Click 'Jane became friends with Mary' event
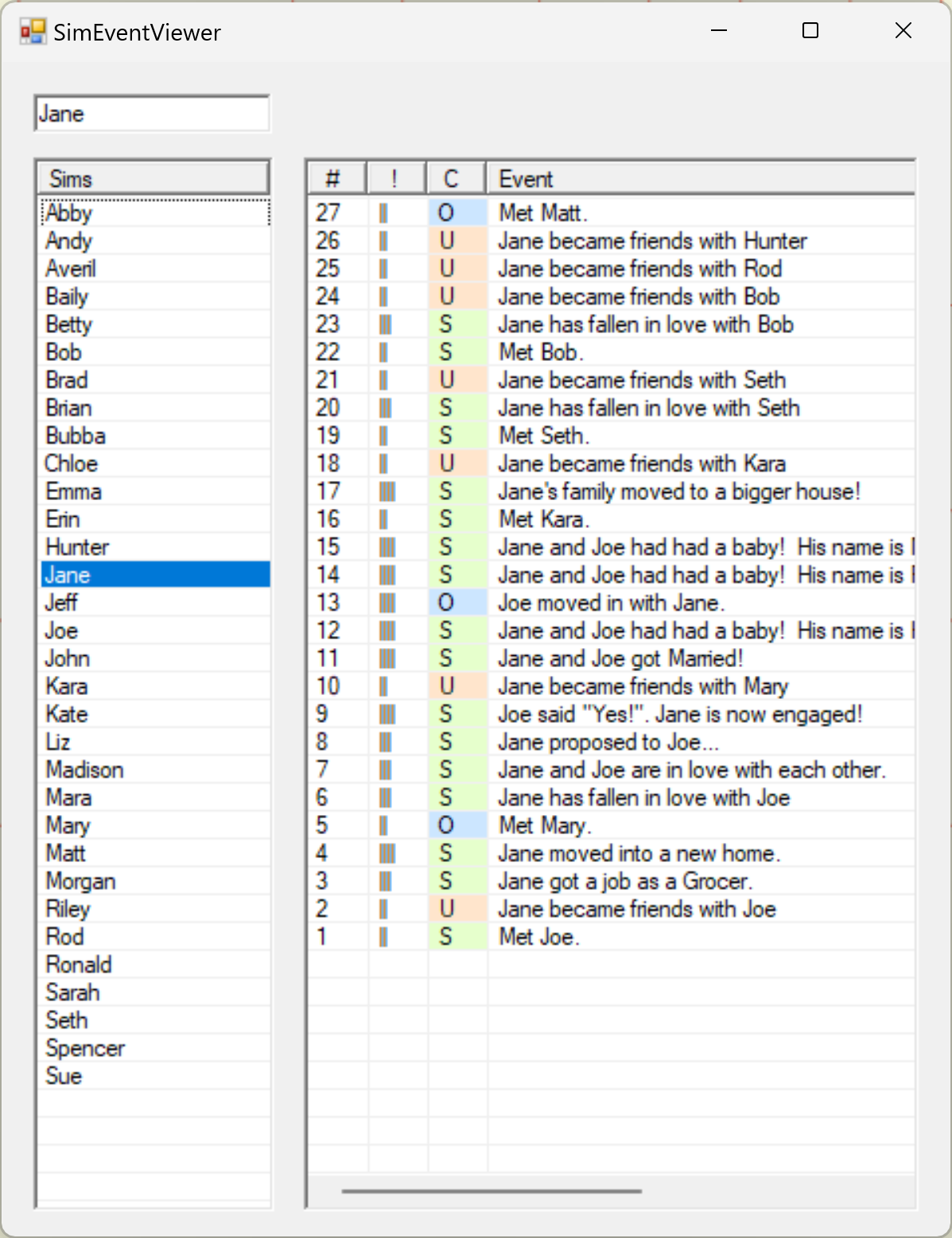The width and height of the screenshot is (952, 1238). pos(612,685)
